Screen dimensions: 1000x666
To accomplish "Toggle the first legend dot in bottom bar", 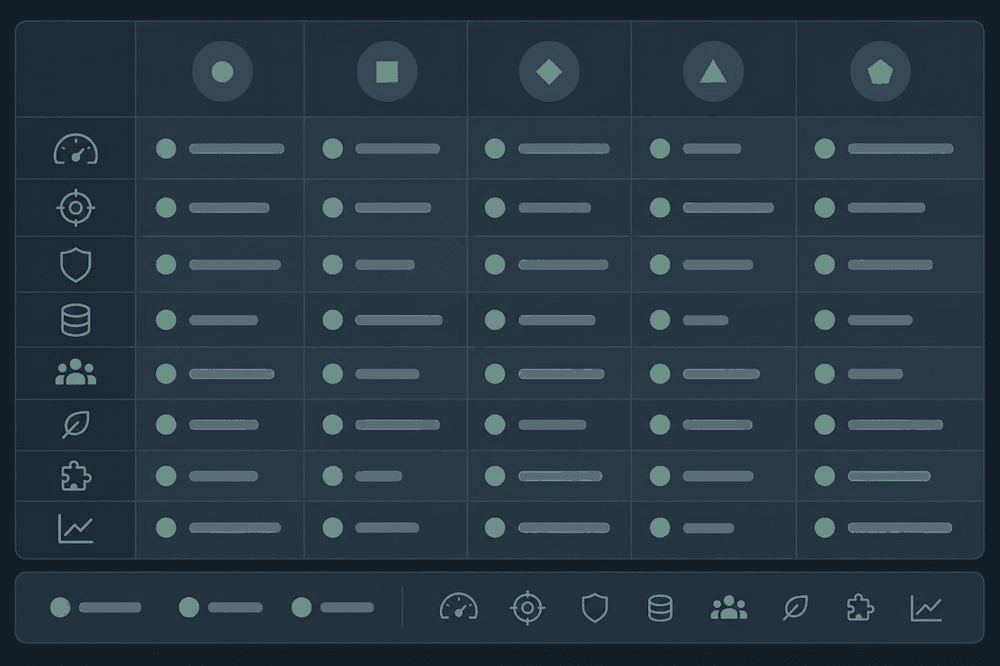I will coord(60,607).
